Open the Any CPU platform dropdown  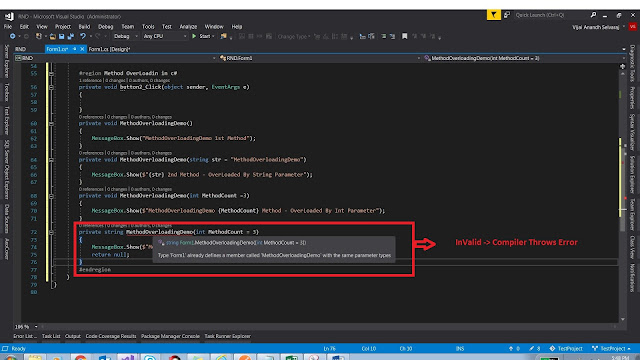165,36
